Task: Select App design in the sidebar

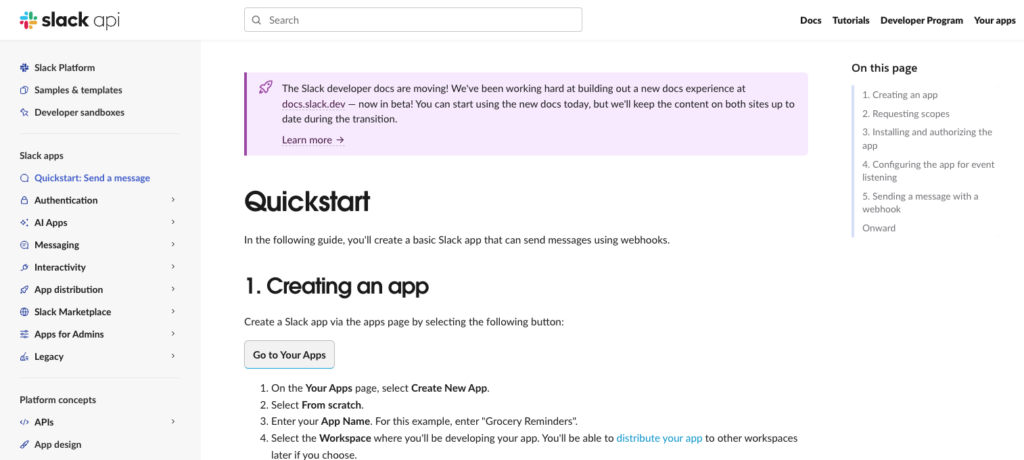Action: click(x=58, y=444)
